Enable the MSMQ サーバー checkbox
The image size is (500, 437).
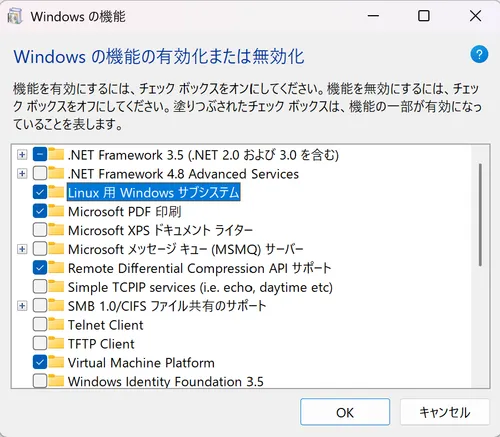click(40, 249)
